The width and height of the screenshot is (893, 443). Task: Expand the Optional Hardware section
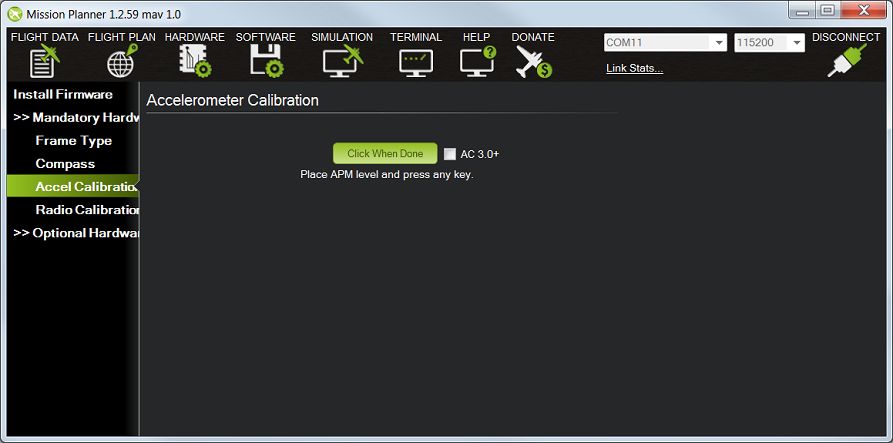(x=76, y=233)
